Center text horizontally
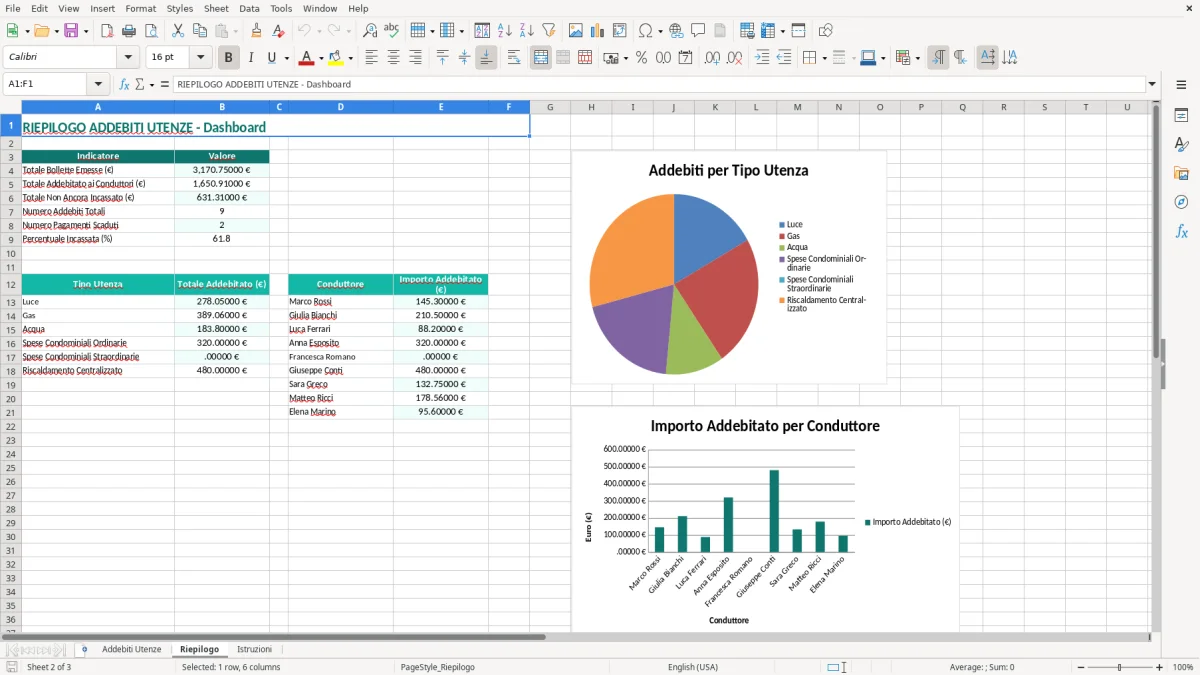This screenshot has width=1200, height=675. click(x=393, y=58)
